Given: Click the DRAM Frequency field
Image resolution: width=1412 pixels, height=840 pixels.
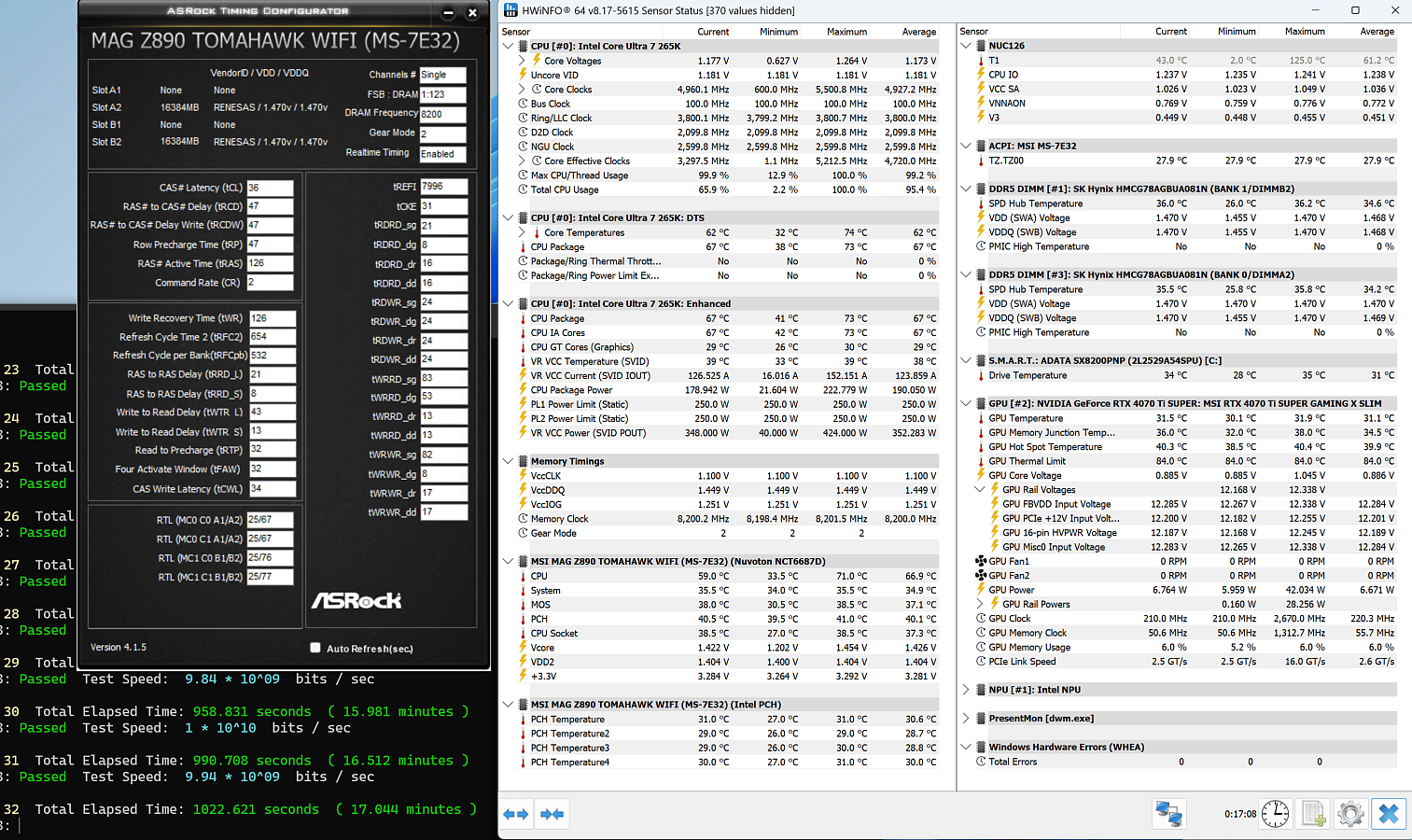Looking at the screenshot, I should tap(442, 114).
